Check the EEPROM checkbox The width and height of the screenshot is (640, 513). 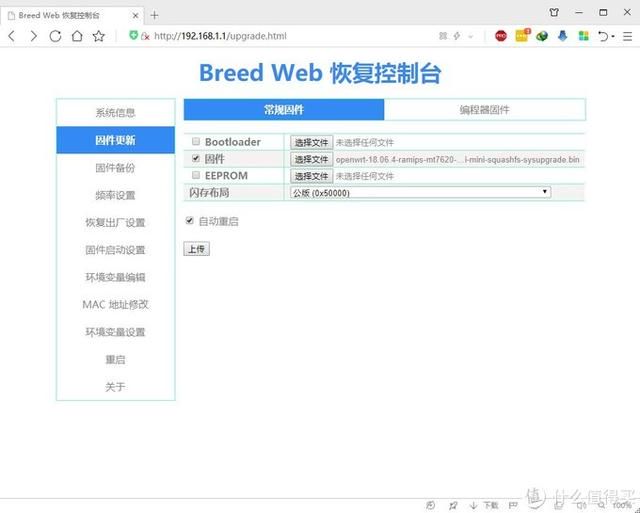[196, 175]
